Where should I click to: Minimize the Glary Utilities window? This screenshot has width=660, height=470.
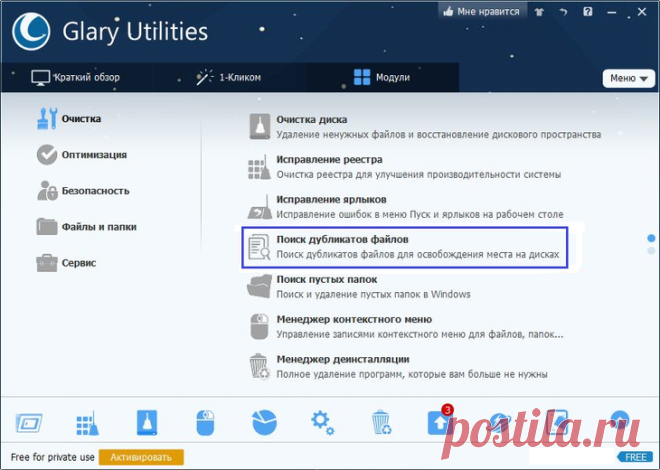[612, 12]
